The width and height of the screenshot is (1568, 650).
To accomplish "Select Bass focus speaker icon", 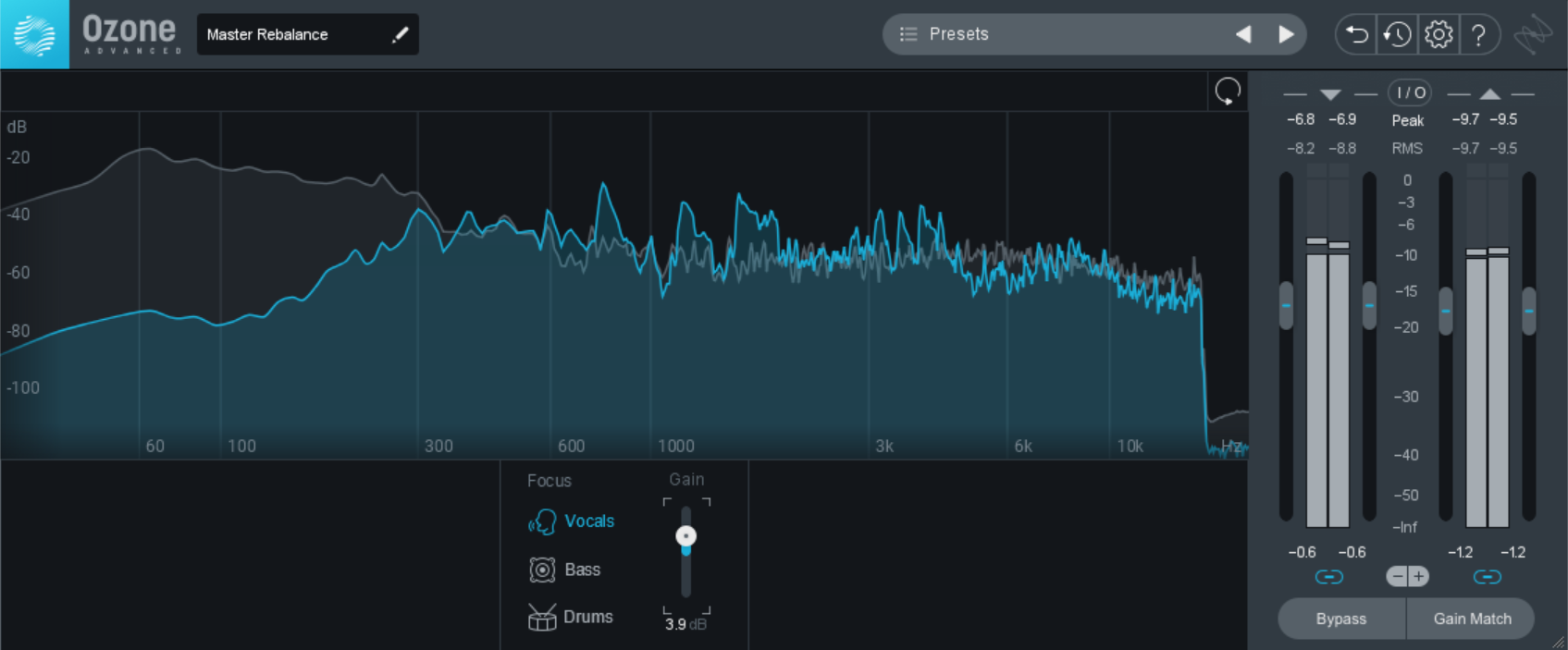I will tap(542, 570).
